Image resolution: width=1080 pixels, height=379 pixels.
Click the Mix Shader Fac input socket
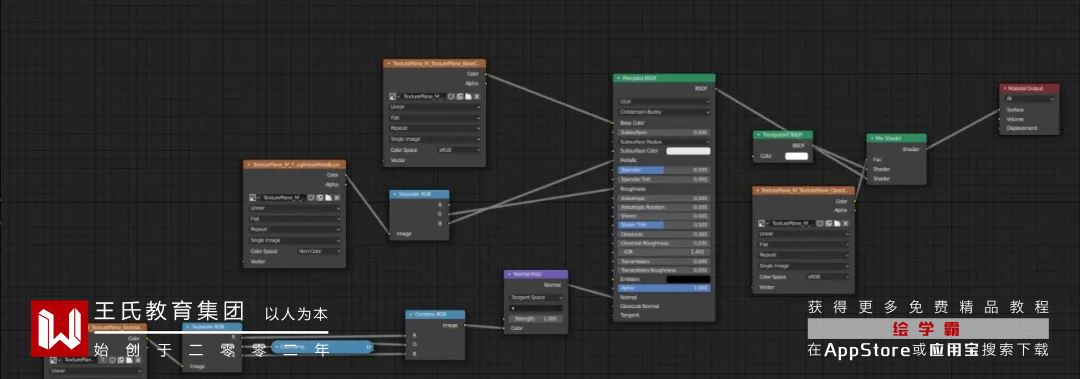(866, 159)
